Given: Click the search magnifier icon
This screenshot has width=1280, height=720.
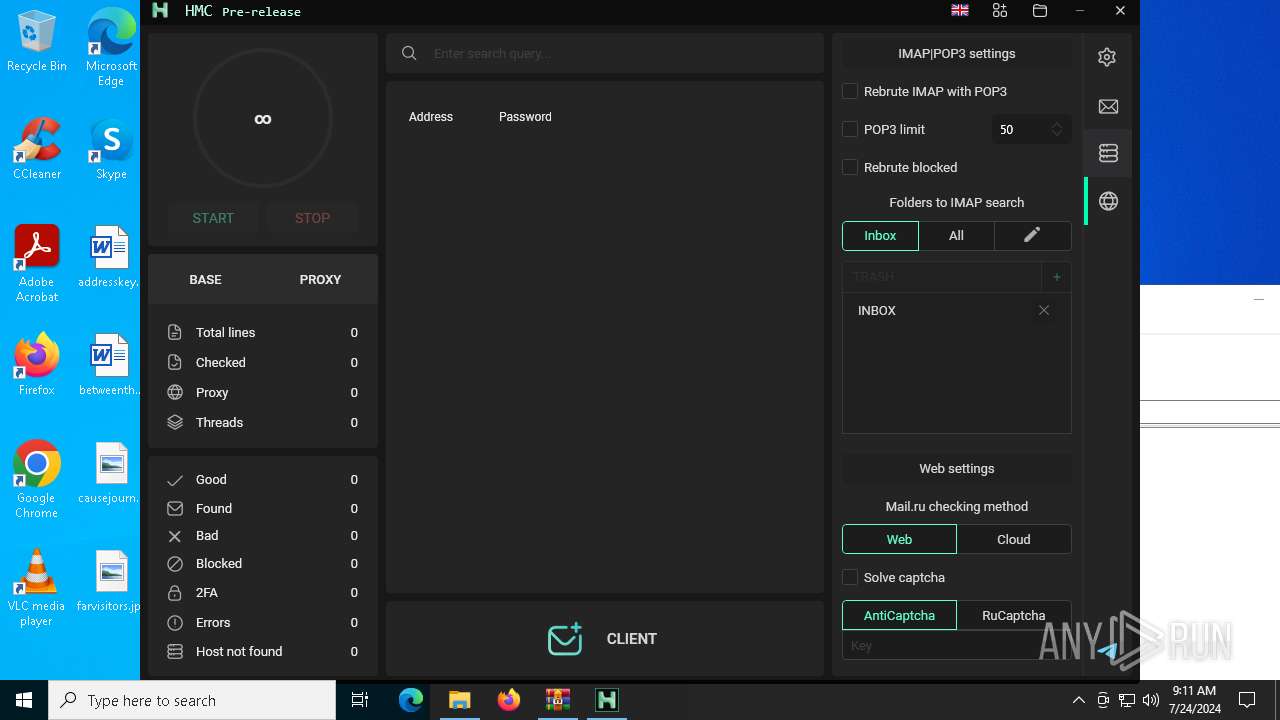Looking at the screenshot, I should coord(409,53).
